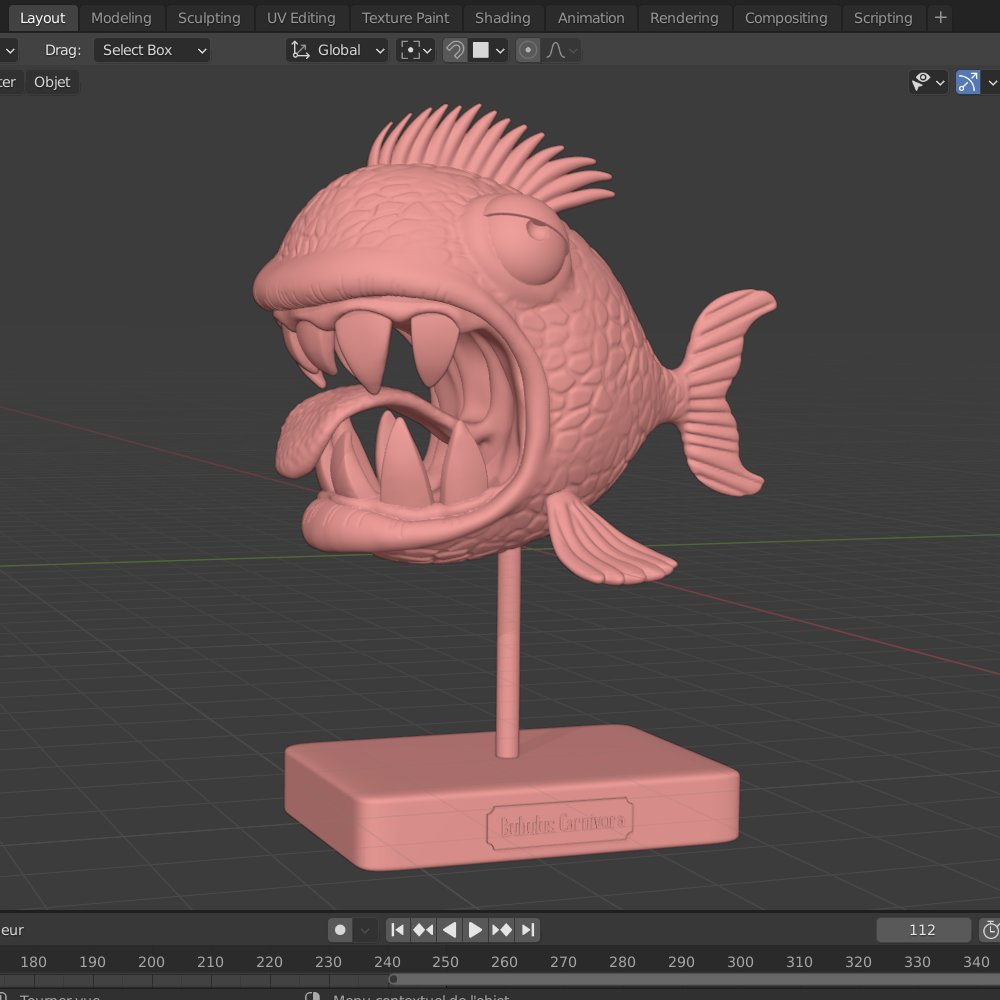Toggle auto keying record button
Viewport: 1000px width, 1000px height.
point(340,930)
